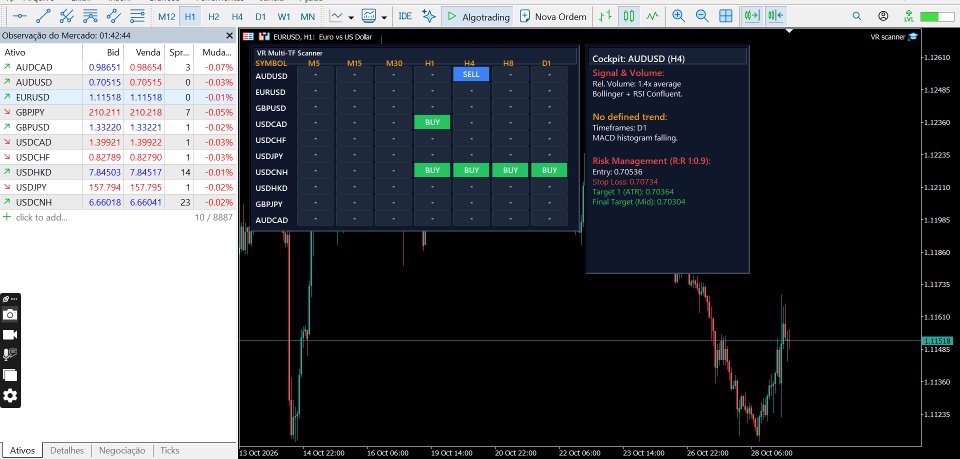Click the BUY signal for USDCAD H1
The image size is (960, 459).
point(432,122)
